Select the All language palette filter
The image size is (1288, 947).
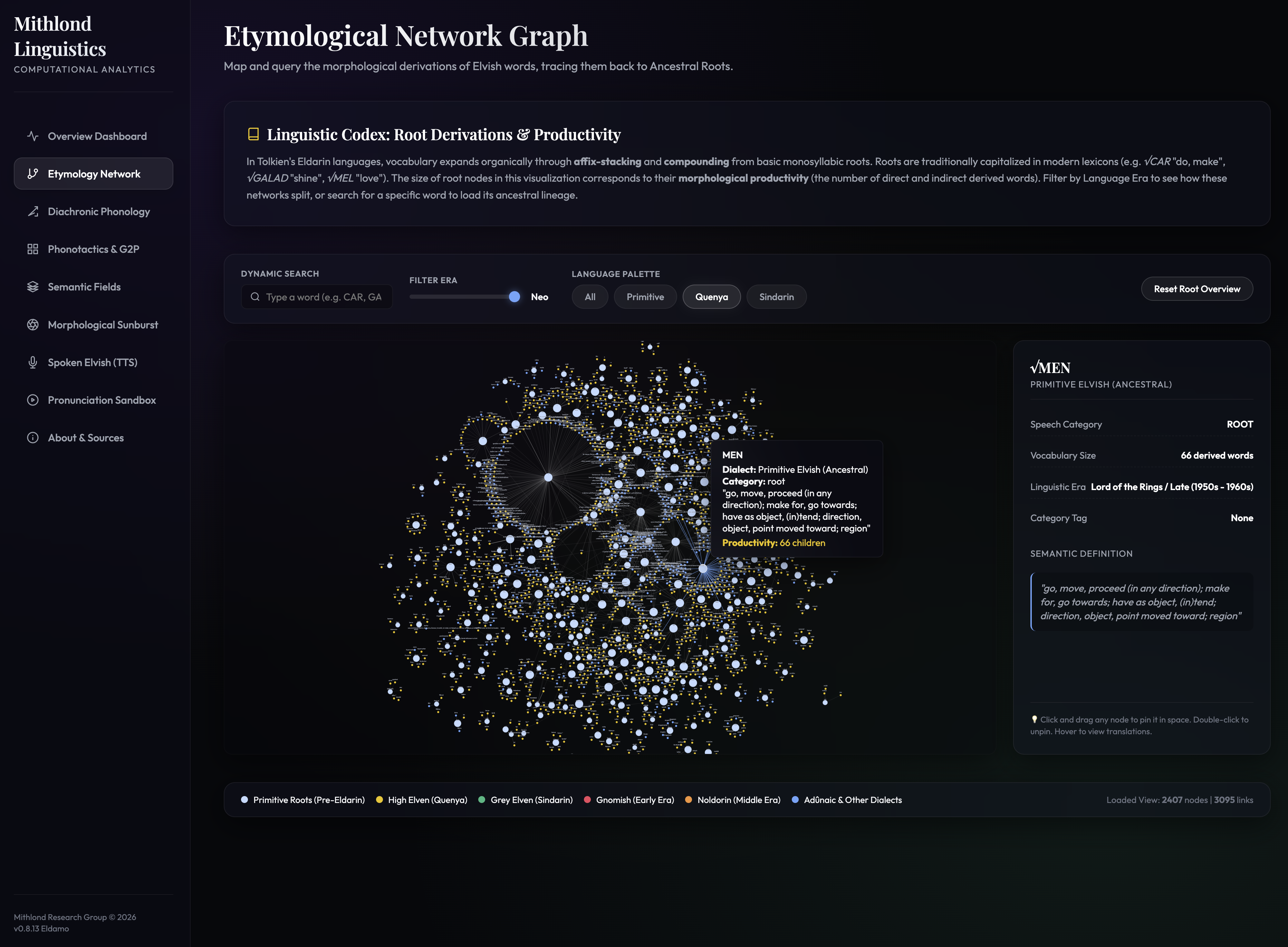(x=590, y=297)
